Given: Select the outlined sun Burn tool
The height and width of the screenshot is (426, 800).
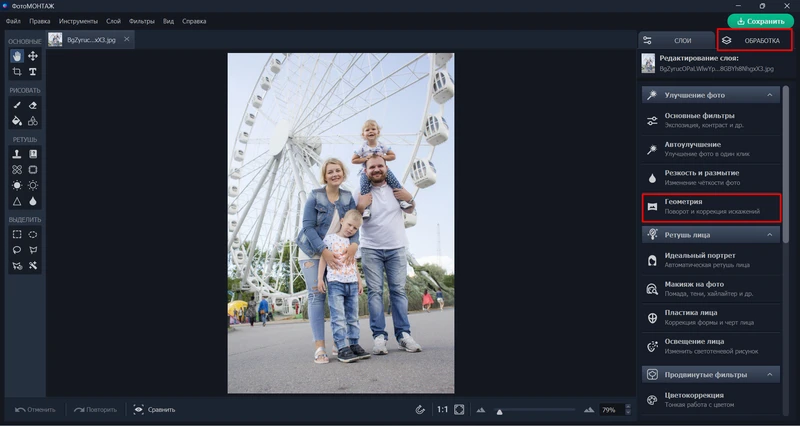Looking at the screenshot, I should point(33,185).
